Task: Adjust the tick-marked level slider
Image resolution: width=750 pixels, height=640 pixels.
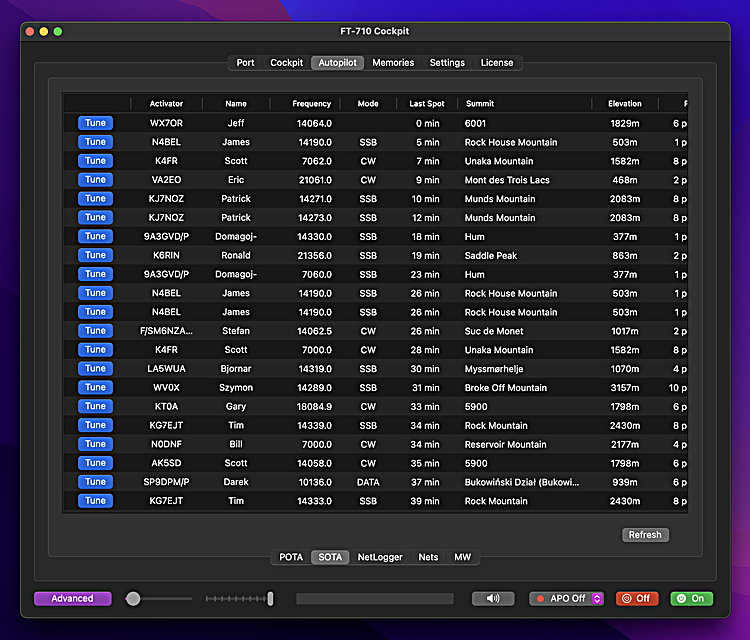Action: [239, 598]
